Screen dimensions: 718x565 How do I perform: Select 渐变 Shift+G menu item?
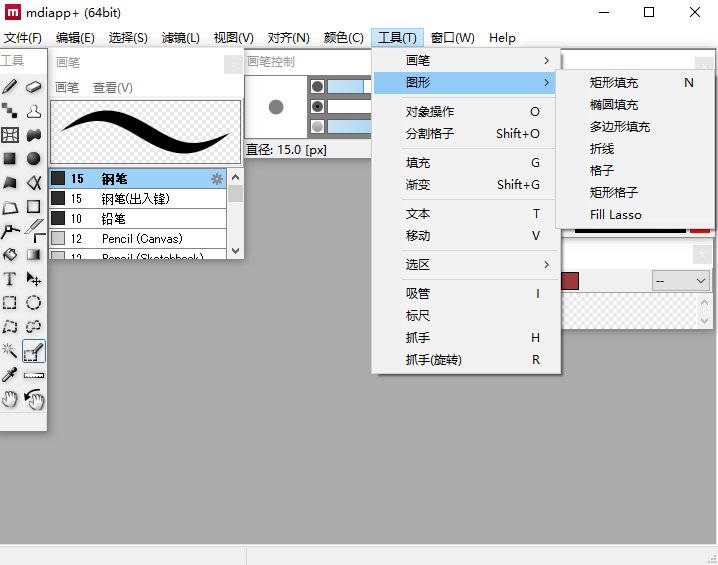(466, 185)
